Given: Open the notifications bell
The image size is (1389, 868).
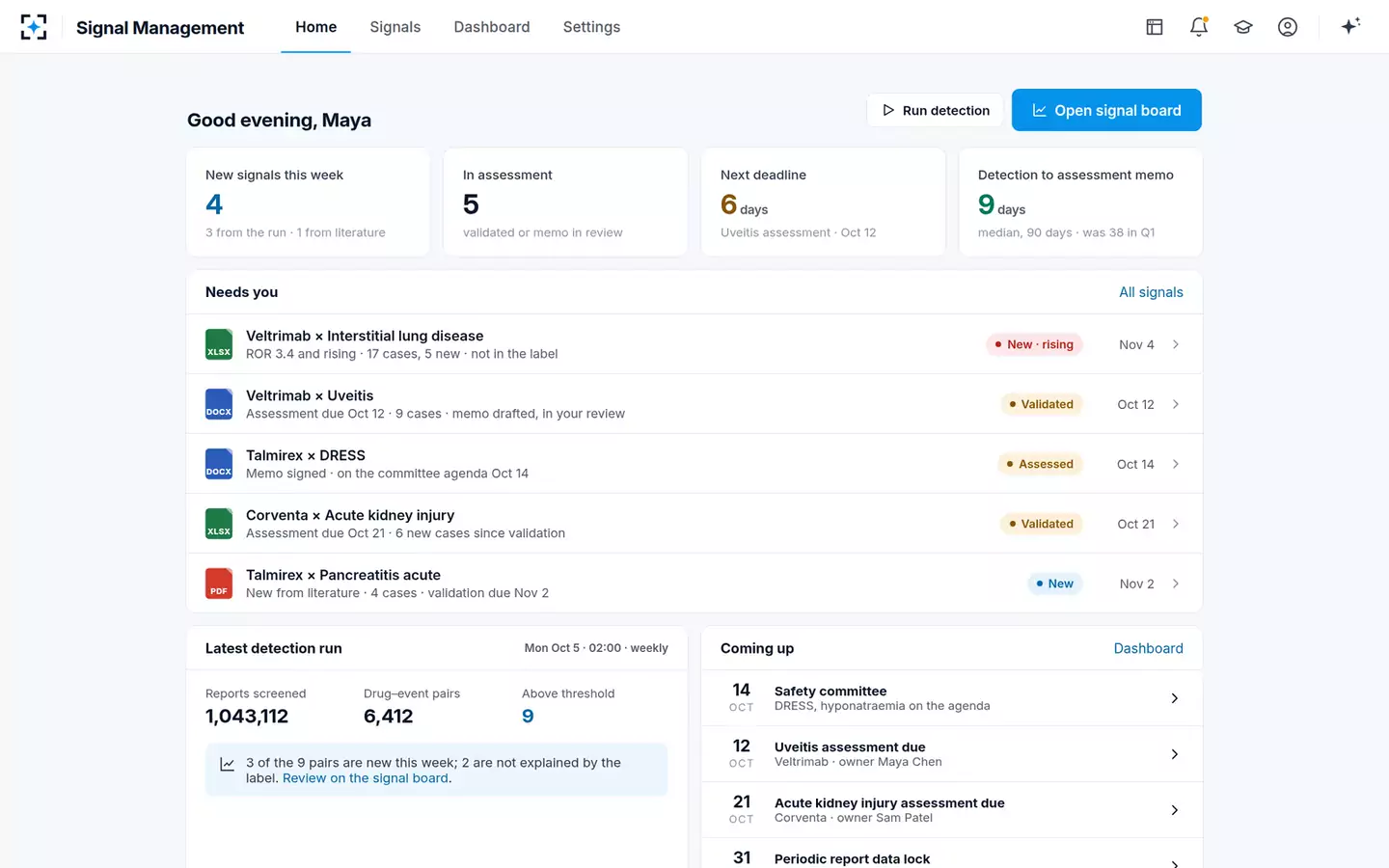Looking at the screenshot, I should pos(1199,27).
